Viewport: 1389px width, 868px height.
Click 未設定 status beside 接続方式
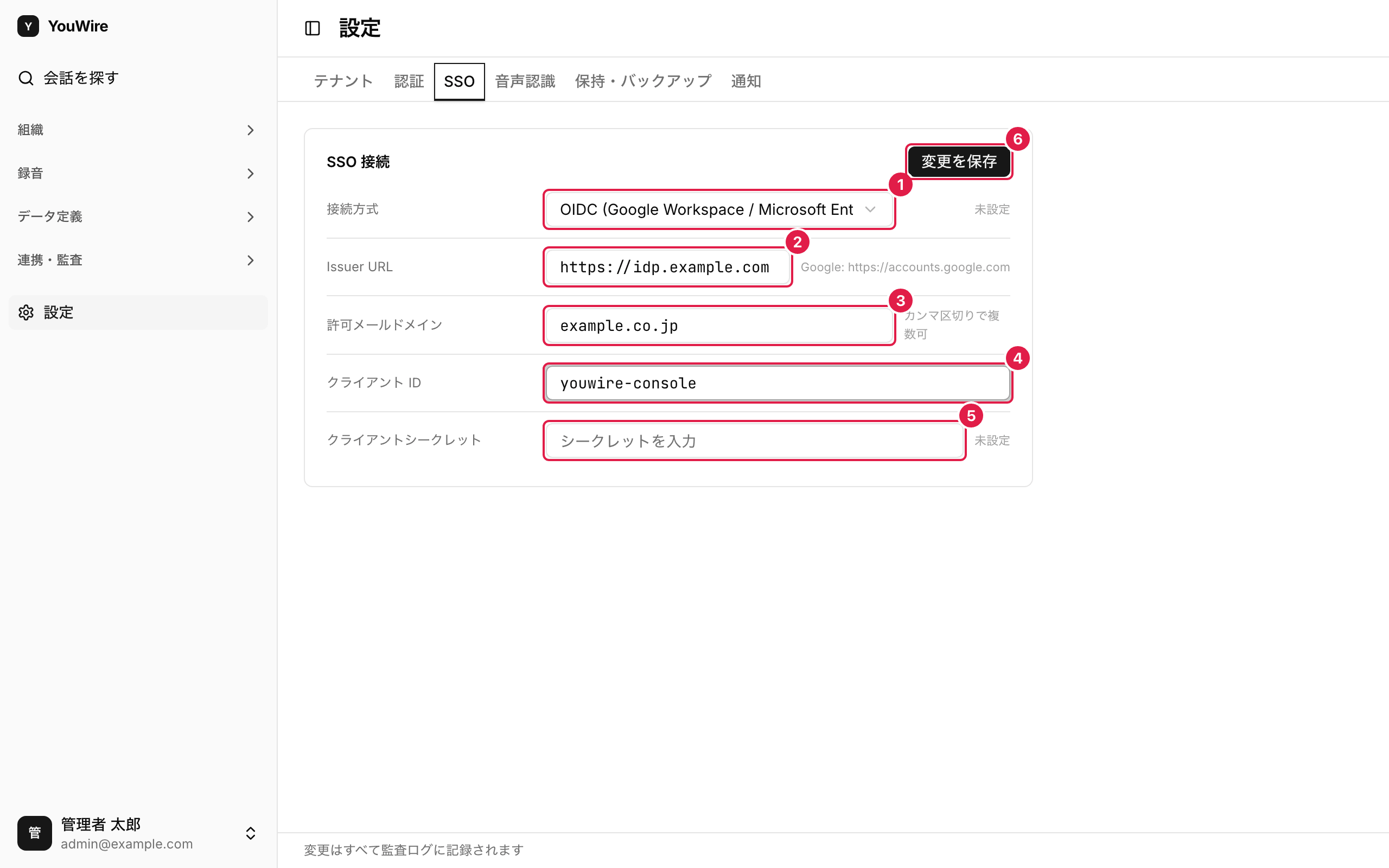(992, 209)
